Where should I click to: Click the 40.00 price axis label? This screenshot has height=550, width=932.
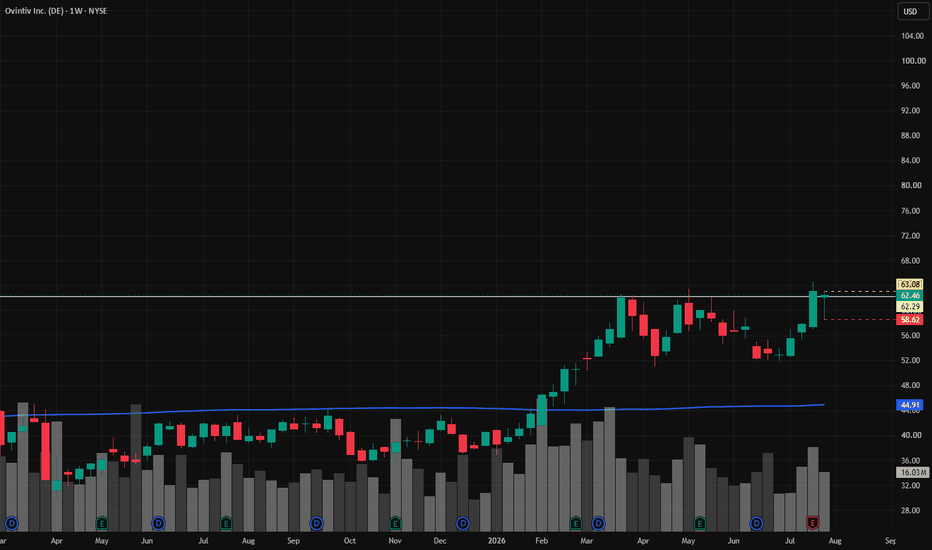click(x=910, y=435)
